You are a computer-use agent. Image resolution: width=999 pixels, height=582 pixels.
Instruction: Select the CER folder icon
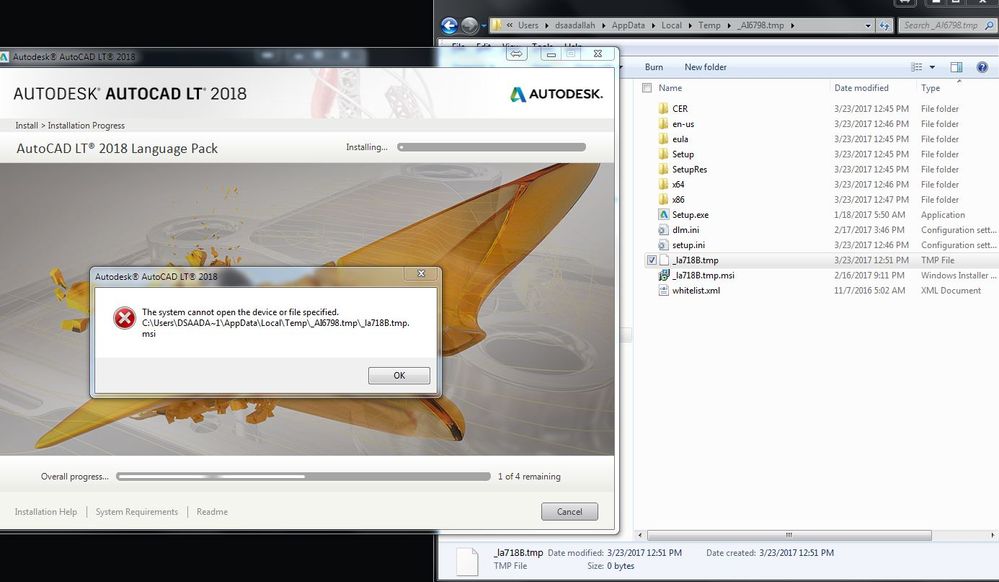pos(663,108)
